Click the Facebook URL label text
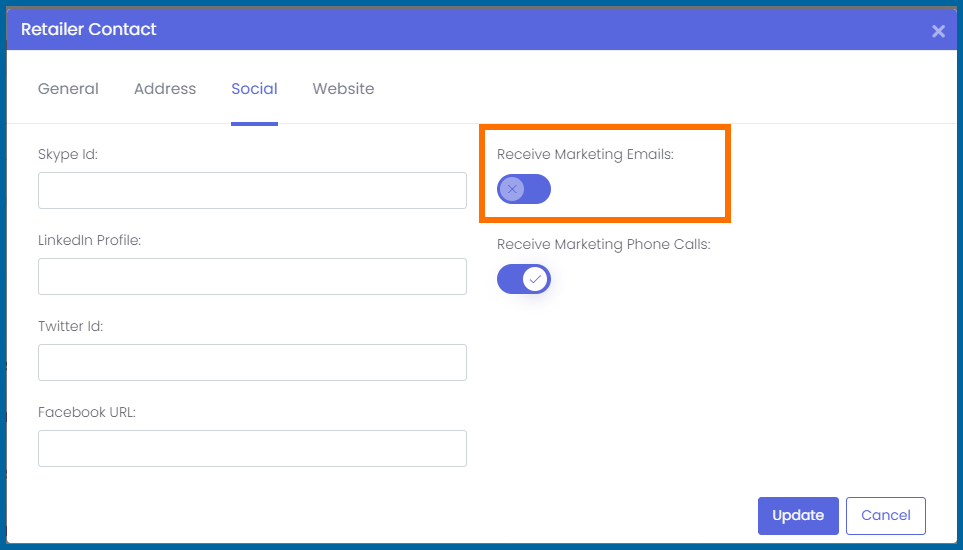Screen dimensions: 963x550 coord(87,412)
